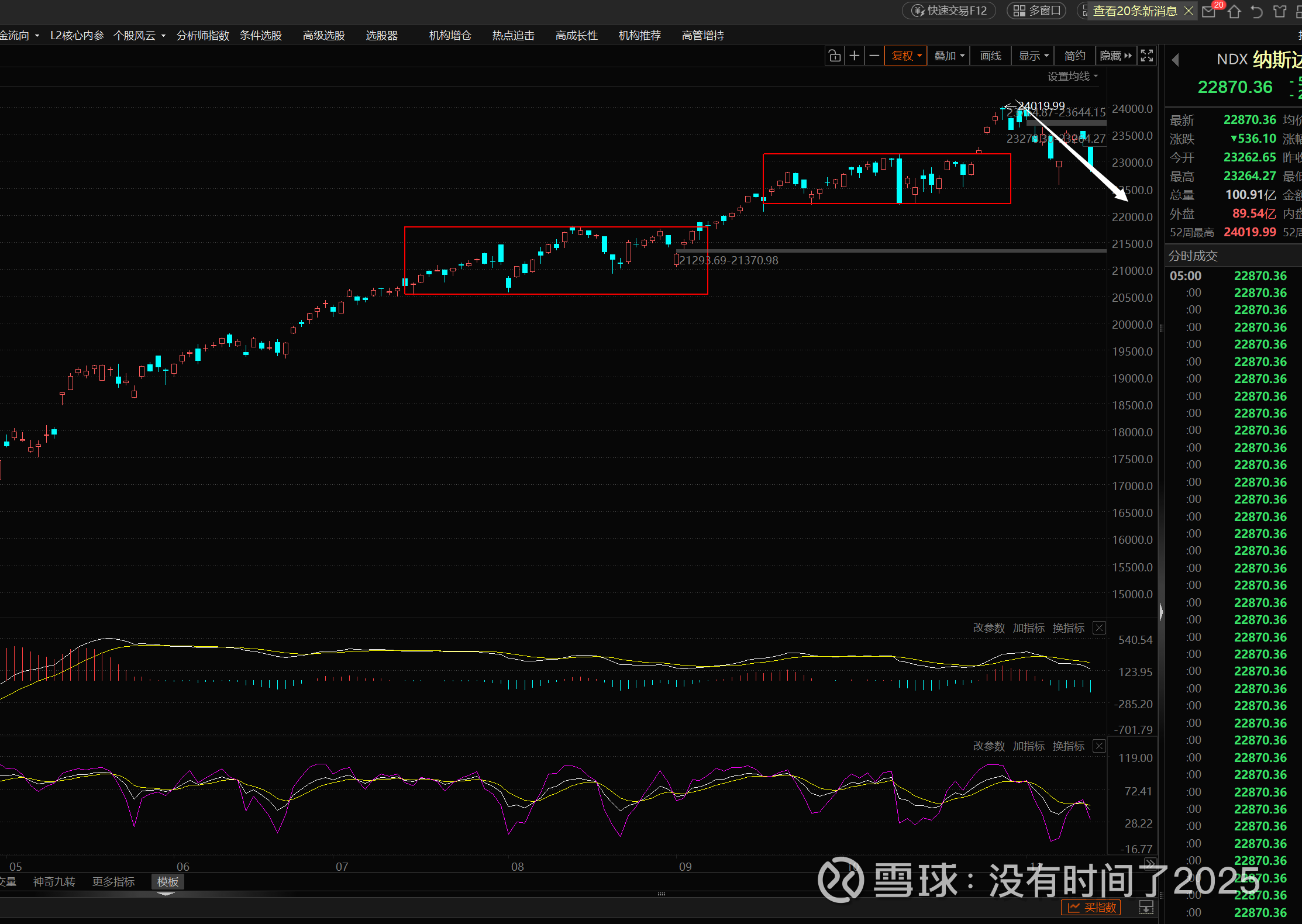
Task: Click the 买指数 button
Action: coord(1091,908)
